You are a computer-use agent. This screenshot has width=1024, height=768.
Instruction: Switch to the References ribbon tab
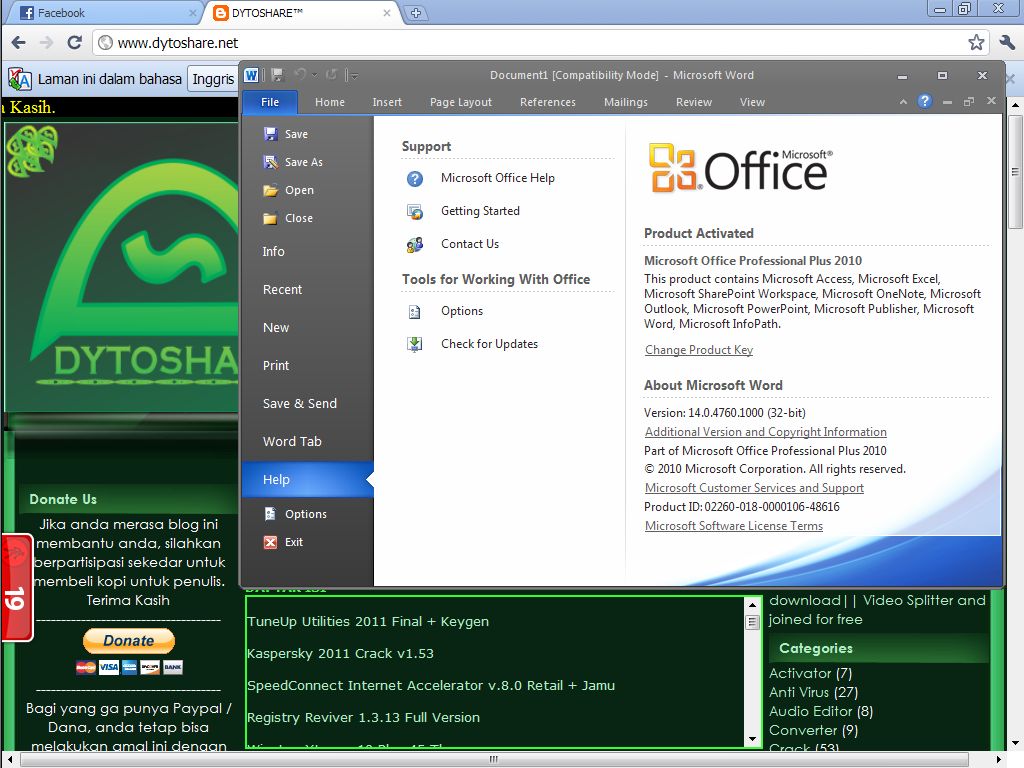click(548, 102)
